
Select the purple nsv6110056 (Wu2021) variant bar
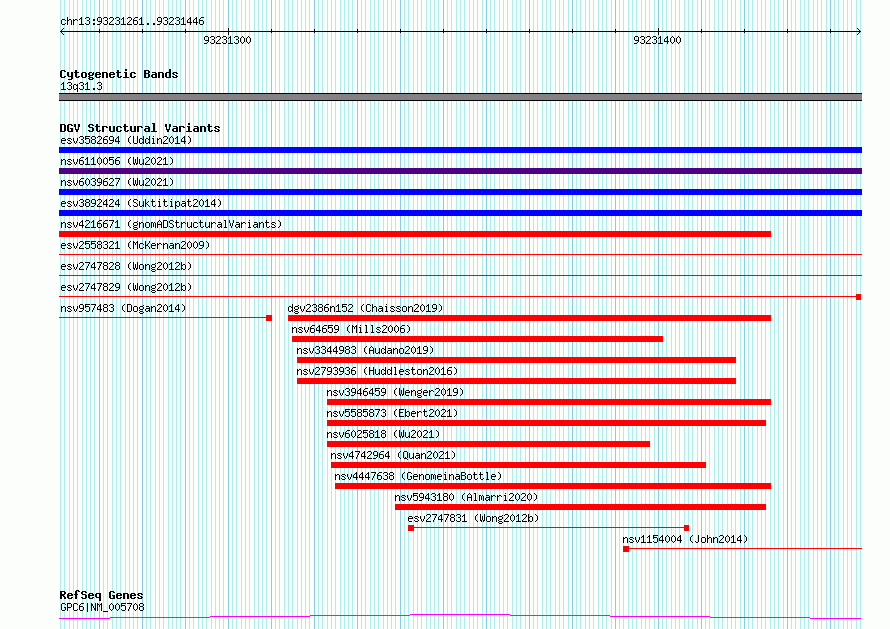point(460,171)
